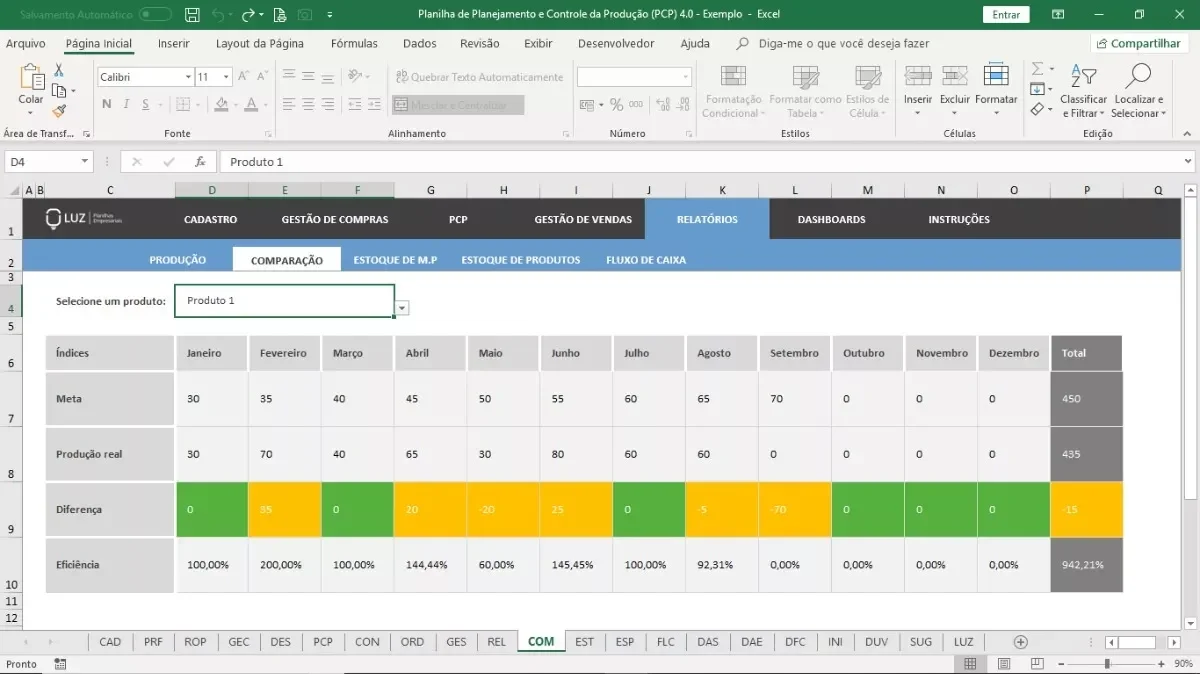Click the DASHBOARDS navigation button
1200x674 pixels.
coord(832,219)
